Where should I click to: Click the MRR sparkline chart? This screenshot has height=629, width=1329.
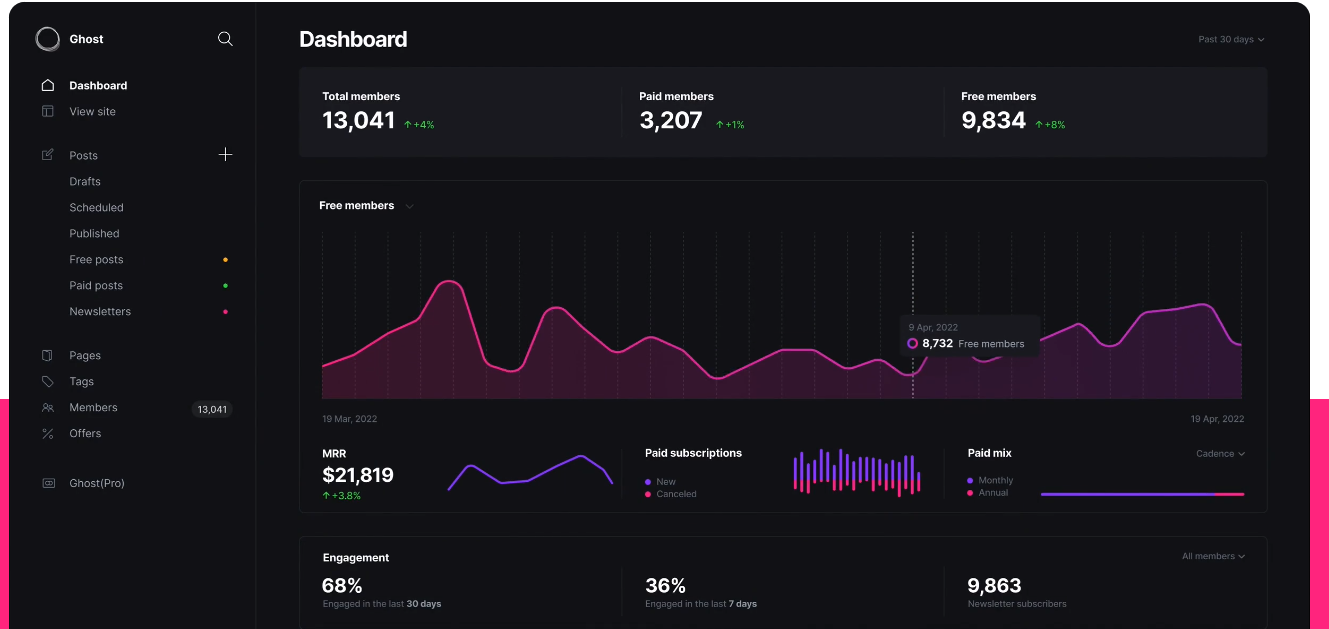tap(530, 472)
